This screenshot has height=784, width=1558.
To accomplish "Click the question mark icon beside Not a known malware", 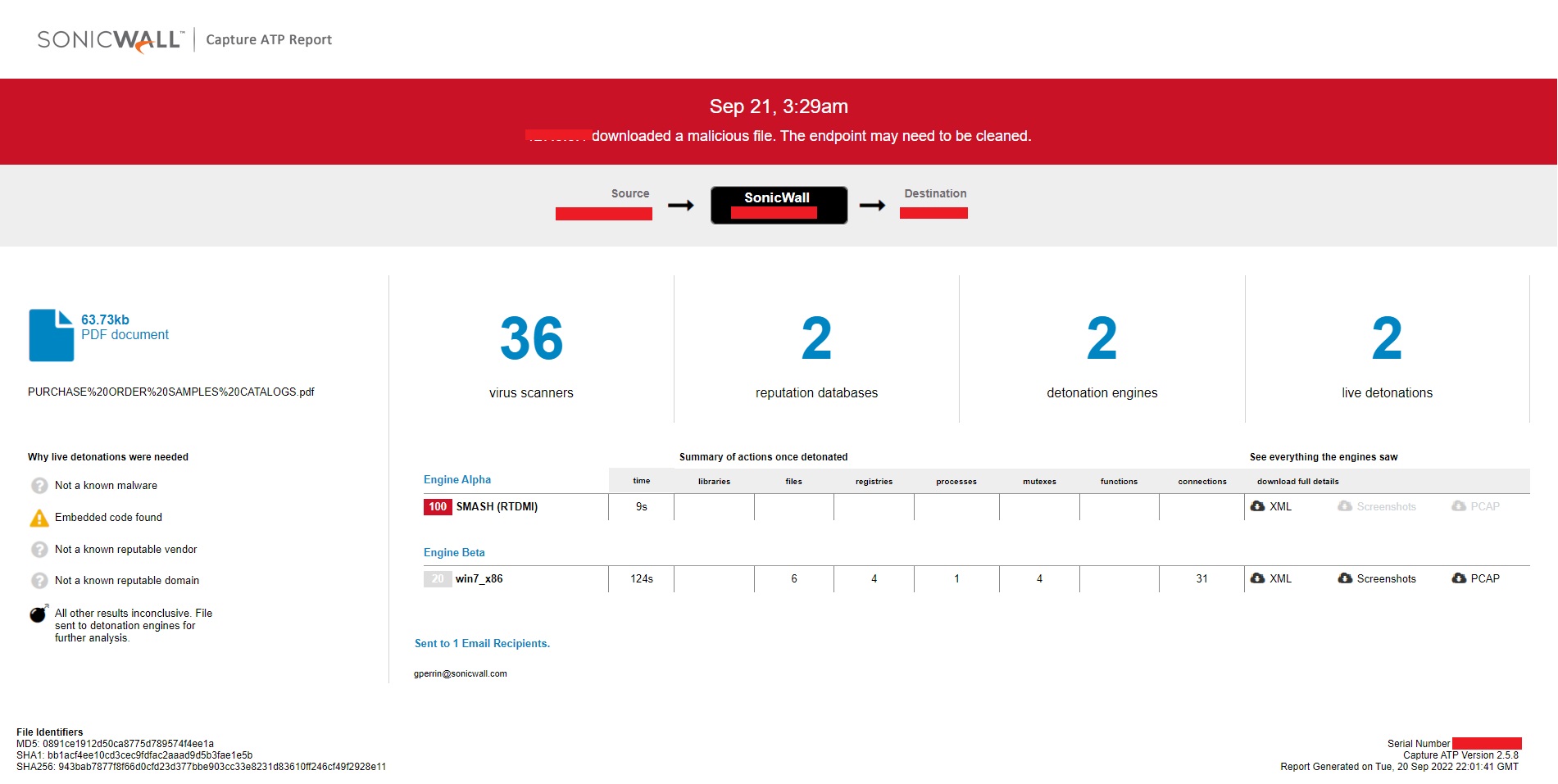I will coord(39,486).
